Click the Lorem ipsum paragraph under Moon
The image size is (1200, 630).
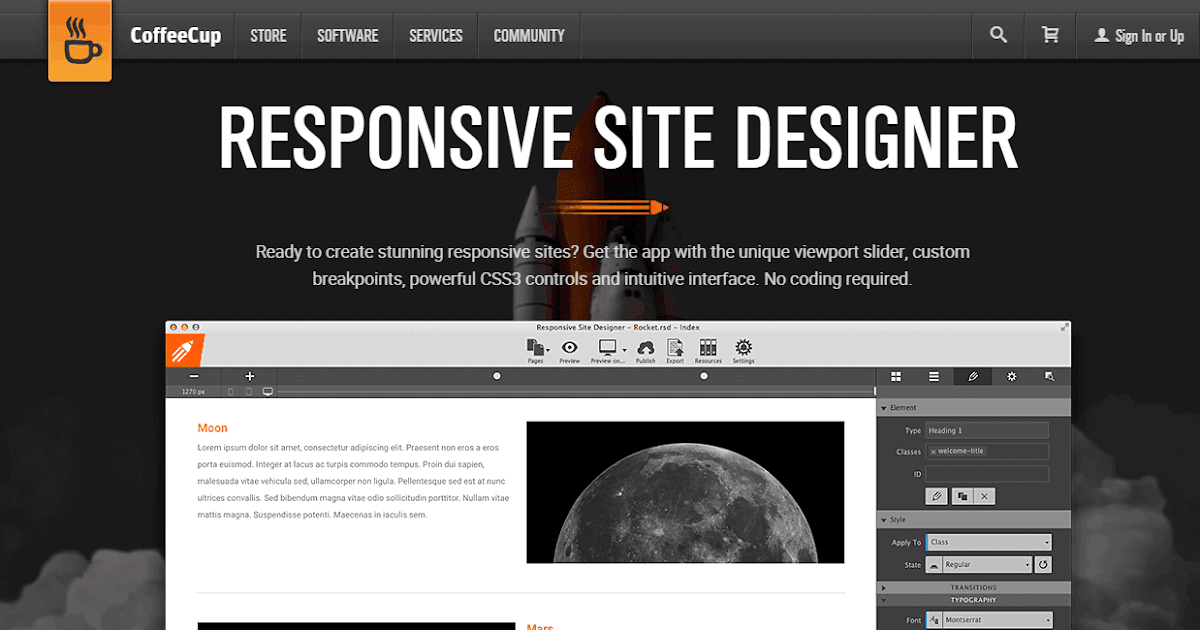point(353,481)
